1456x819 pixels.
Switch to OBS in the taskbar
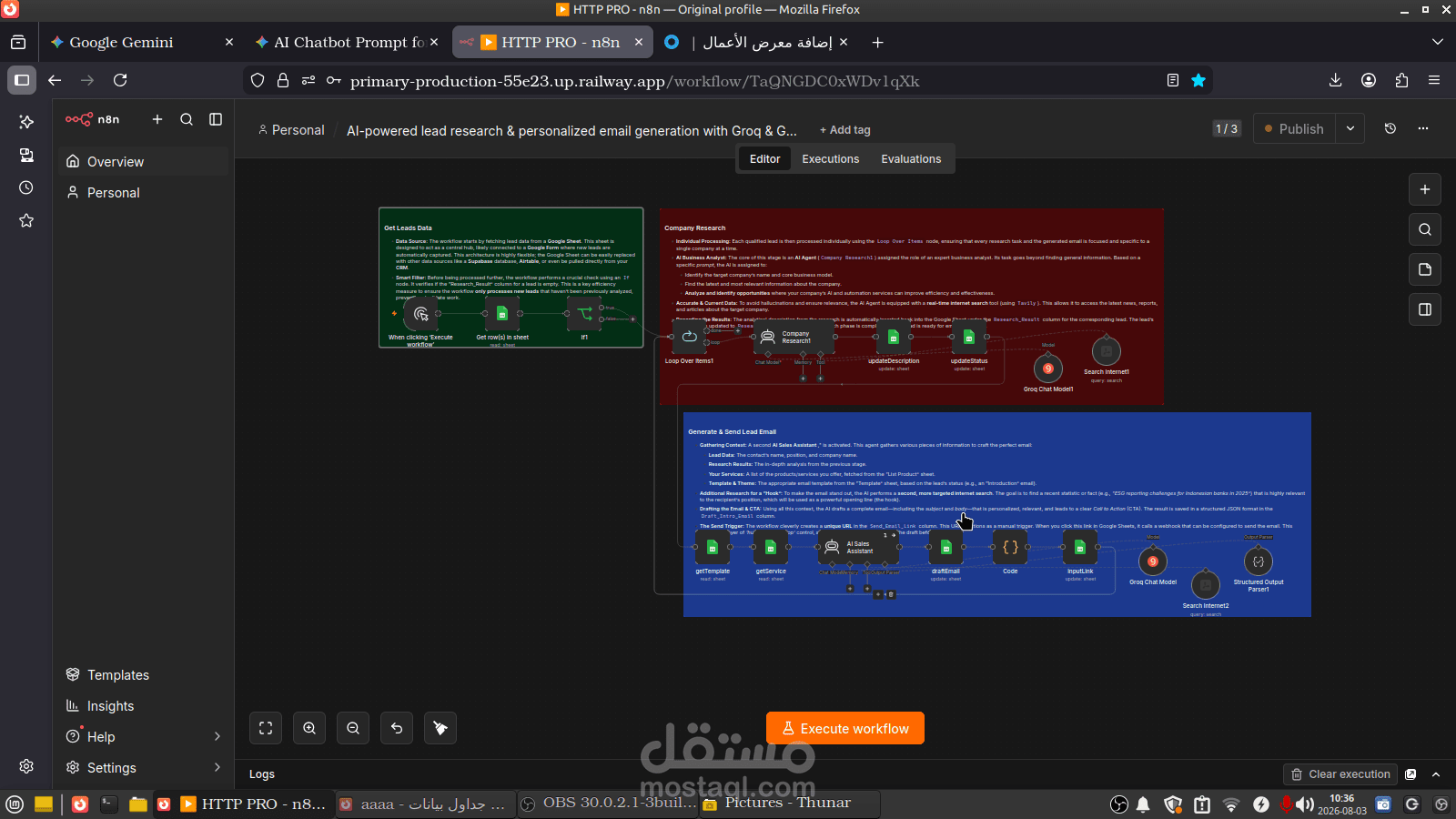point(607,804)
